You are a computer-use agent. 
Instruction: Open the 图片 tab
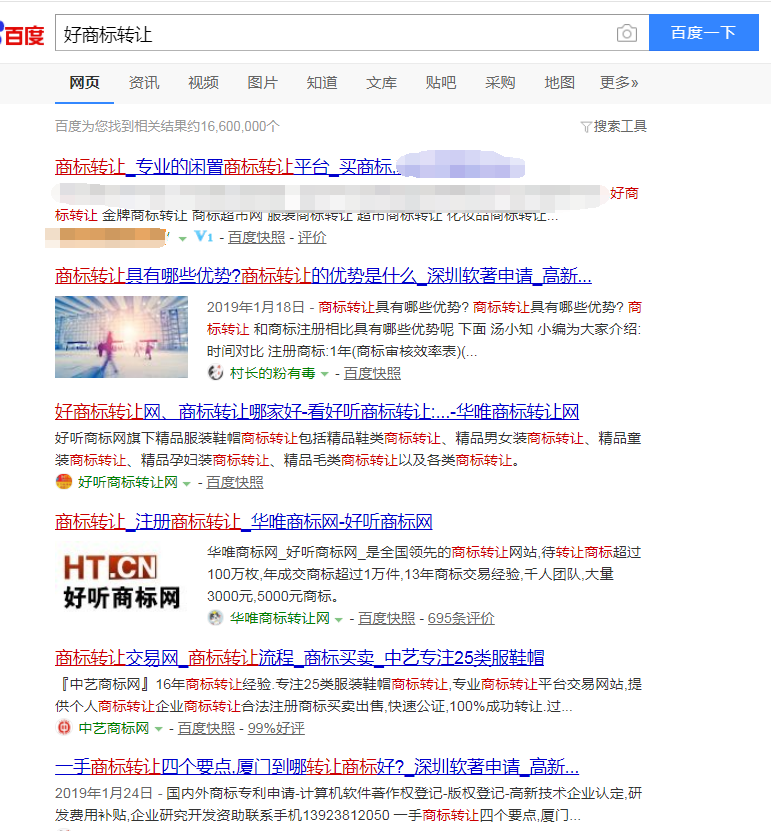263,83
